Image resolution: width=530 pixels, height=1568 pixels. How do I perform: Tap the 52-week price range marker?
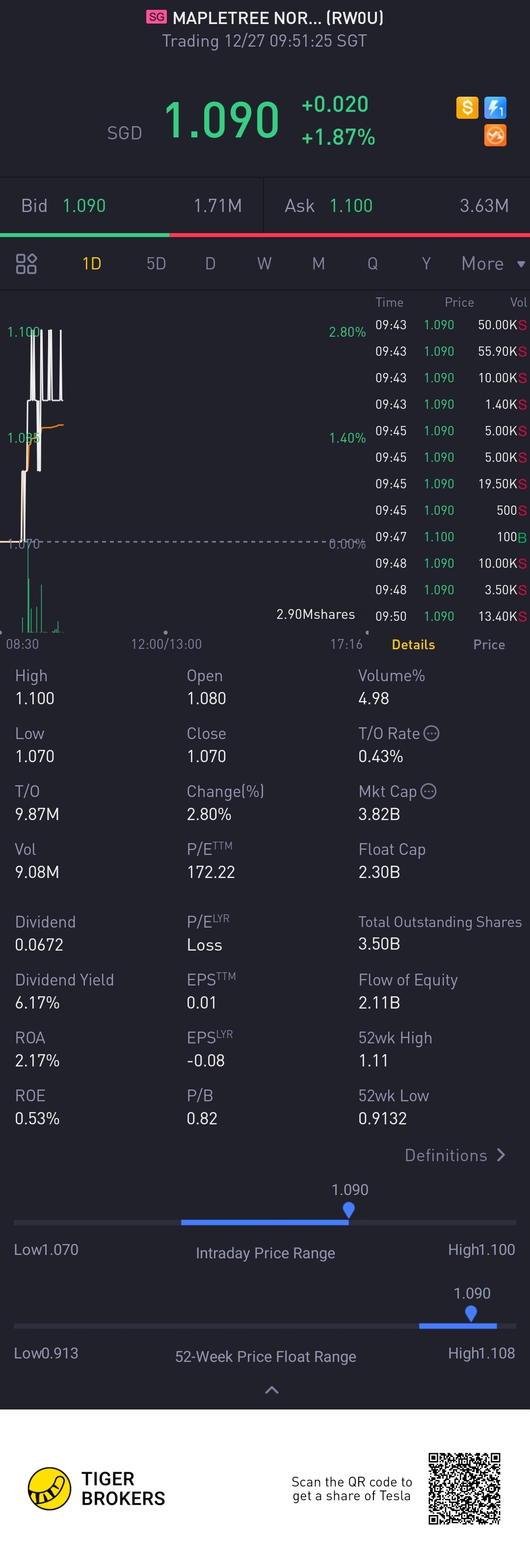pos(471,1313)
